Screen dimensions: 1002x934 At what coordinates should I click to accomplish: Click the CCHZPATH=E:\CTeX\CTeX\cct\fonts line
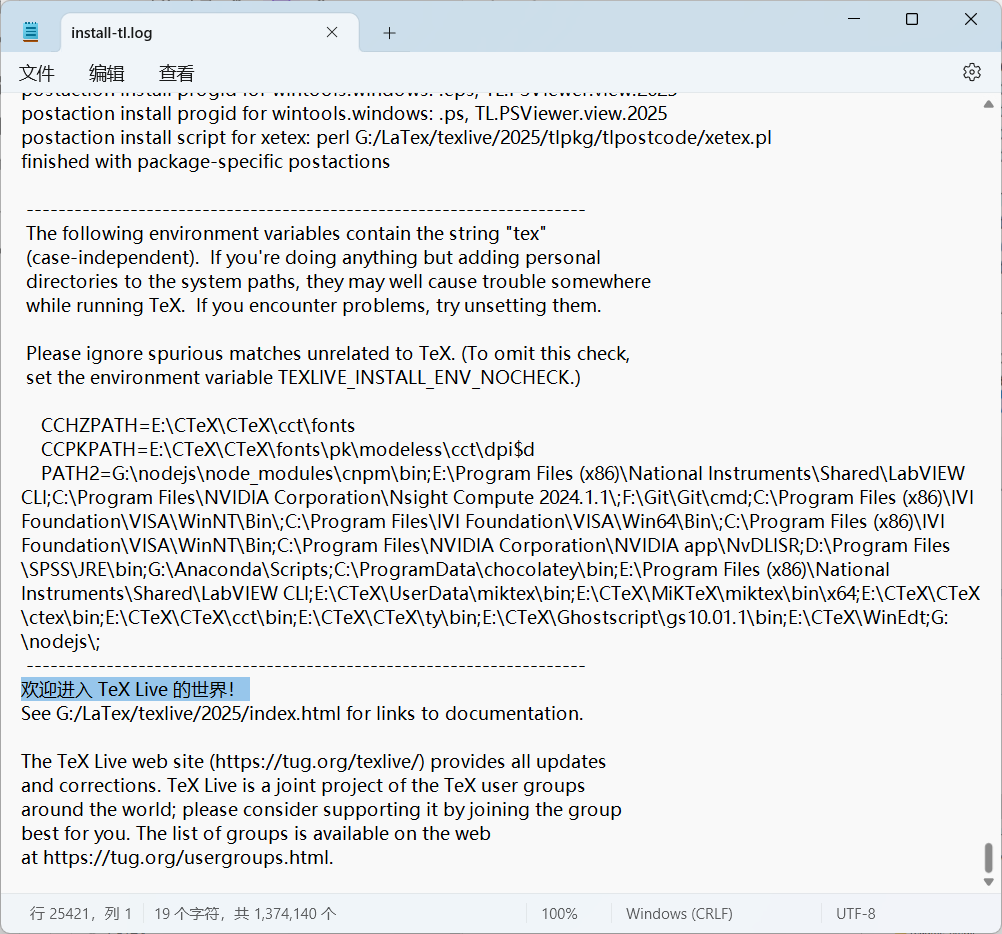198,425
